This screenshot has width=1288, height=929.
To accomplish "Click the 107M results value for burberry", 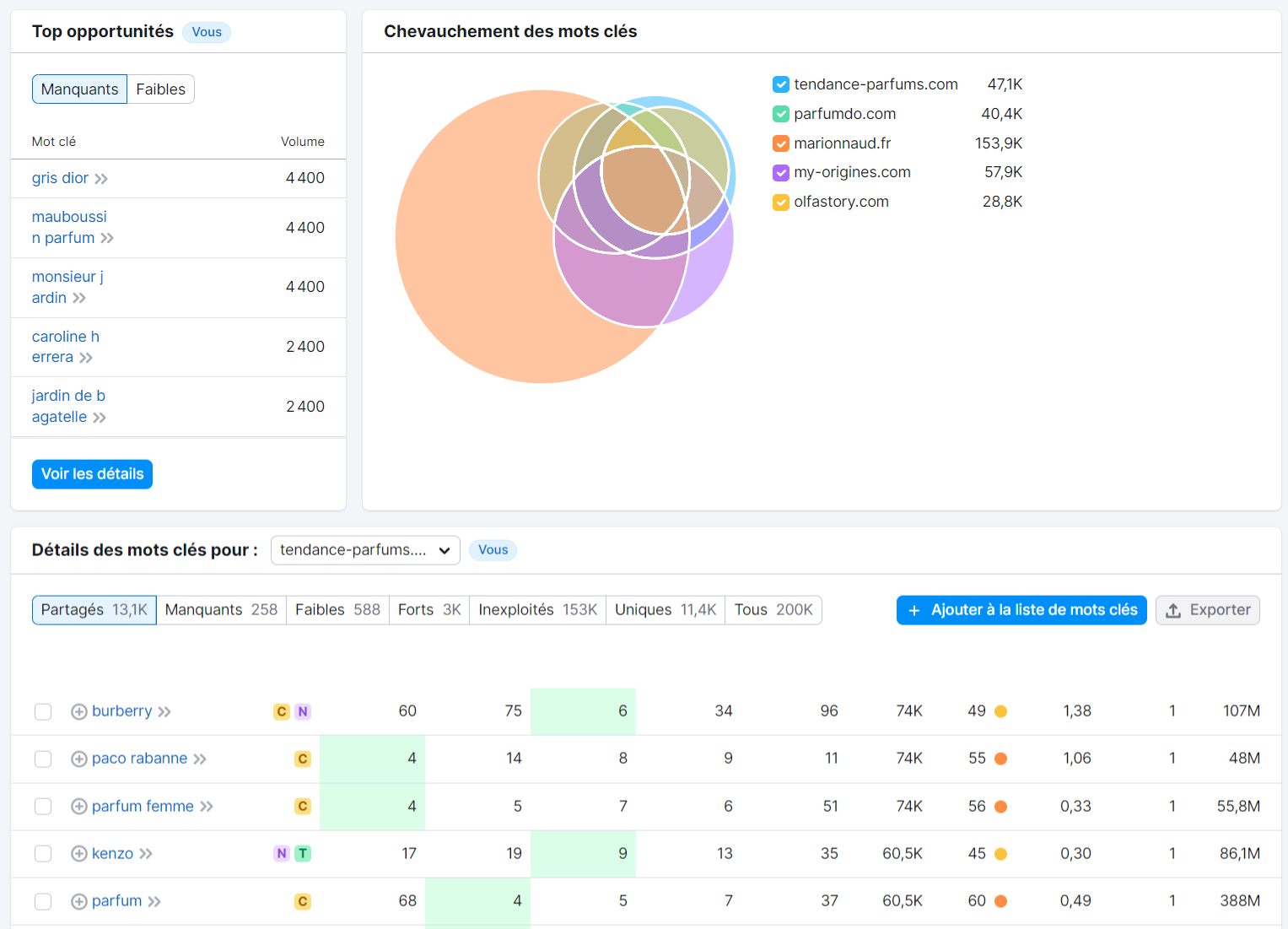I will click(x=1242, y=711).
